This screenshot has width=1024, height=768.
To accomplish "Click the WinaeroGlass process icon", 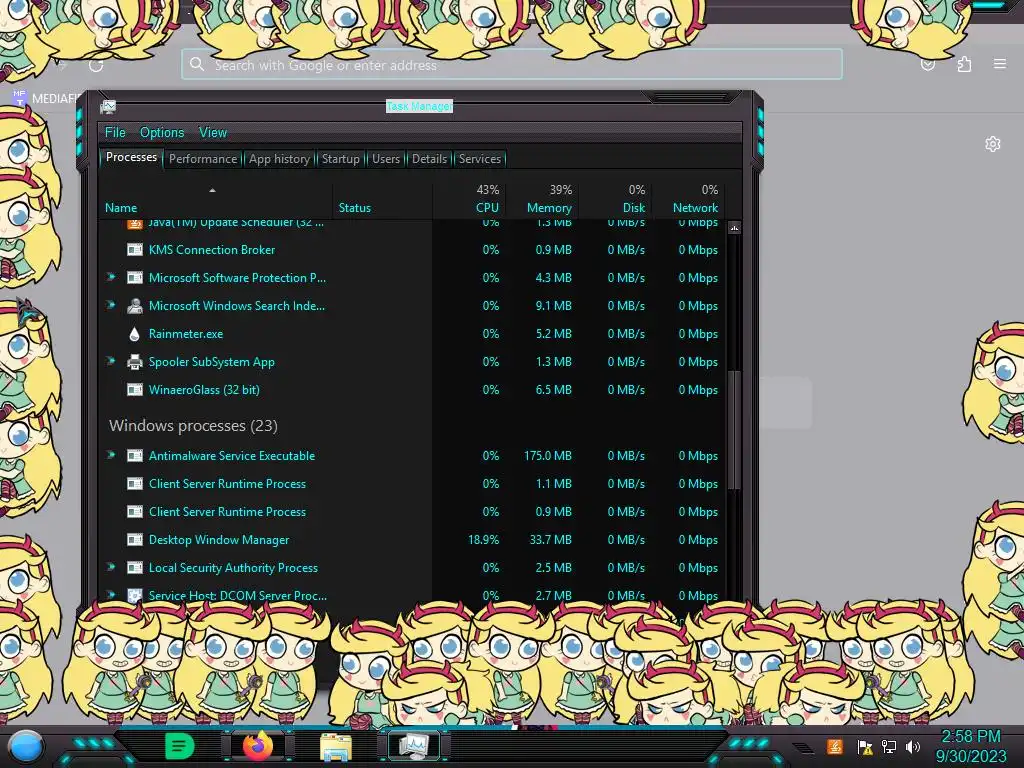I will pos(135,390).
